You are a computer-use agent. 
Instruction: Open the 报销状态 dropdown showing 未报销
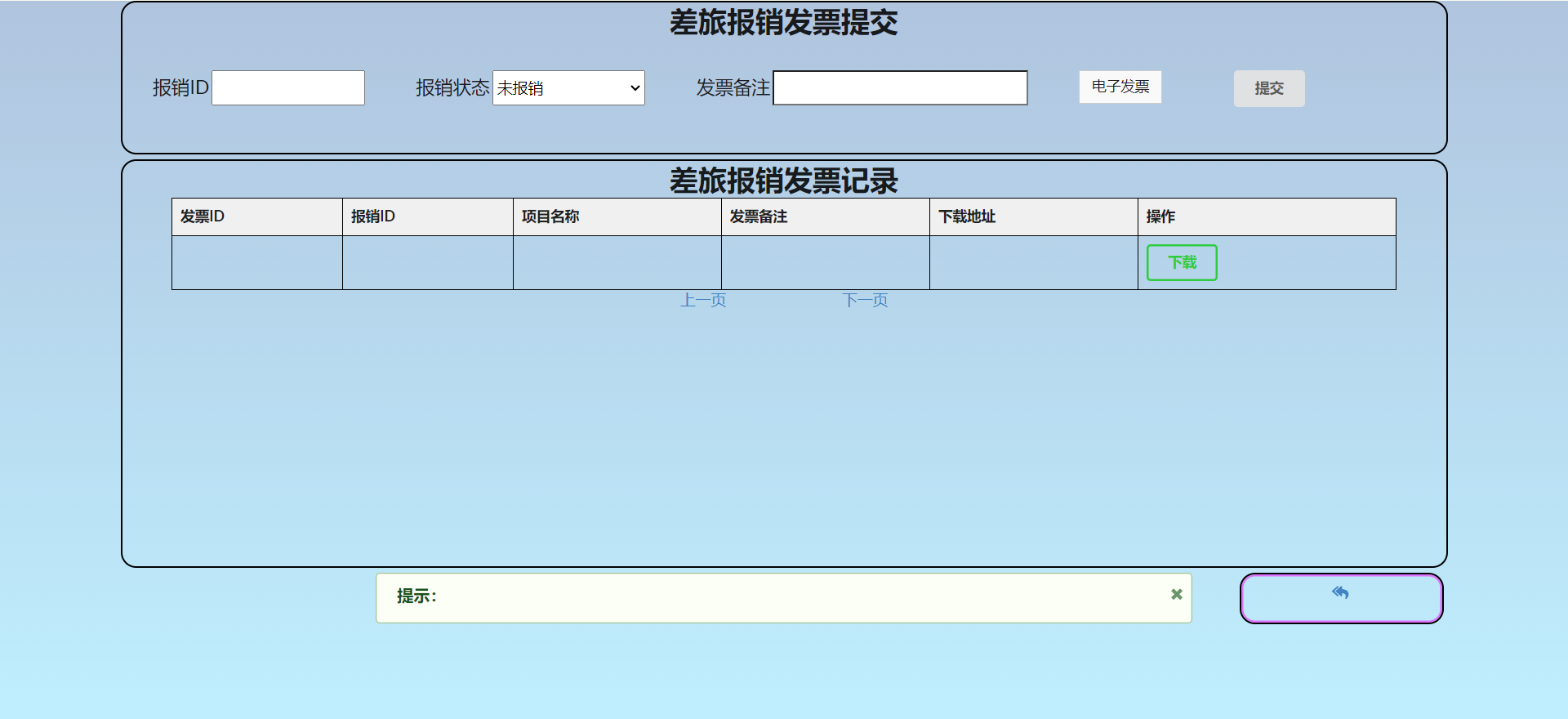[x=568, y=87]
